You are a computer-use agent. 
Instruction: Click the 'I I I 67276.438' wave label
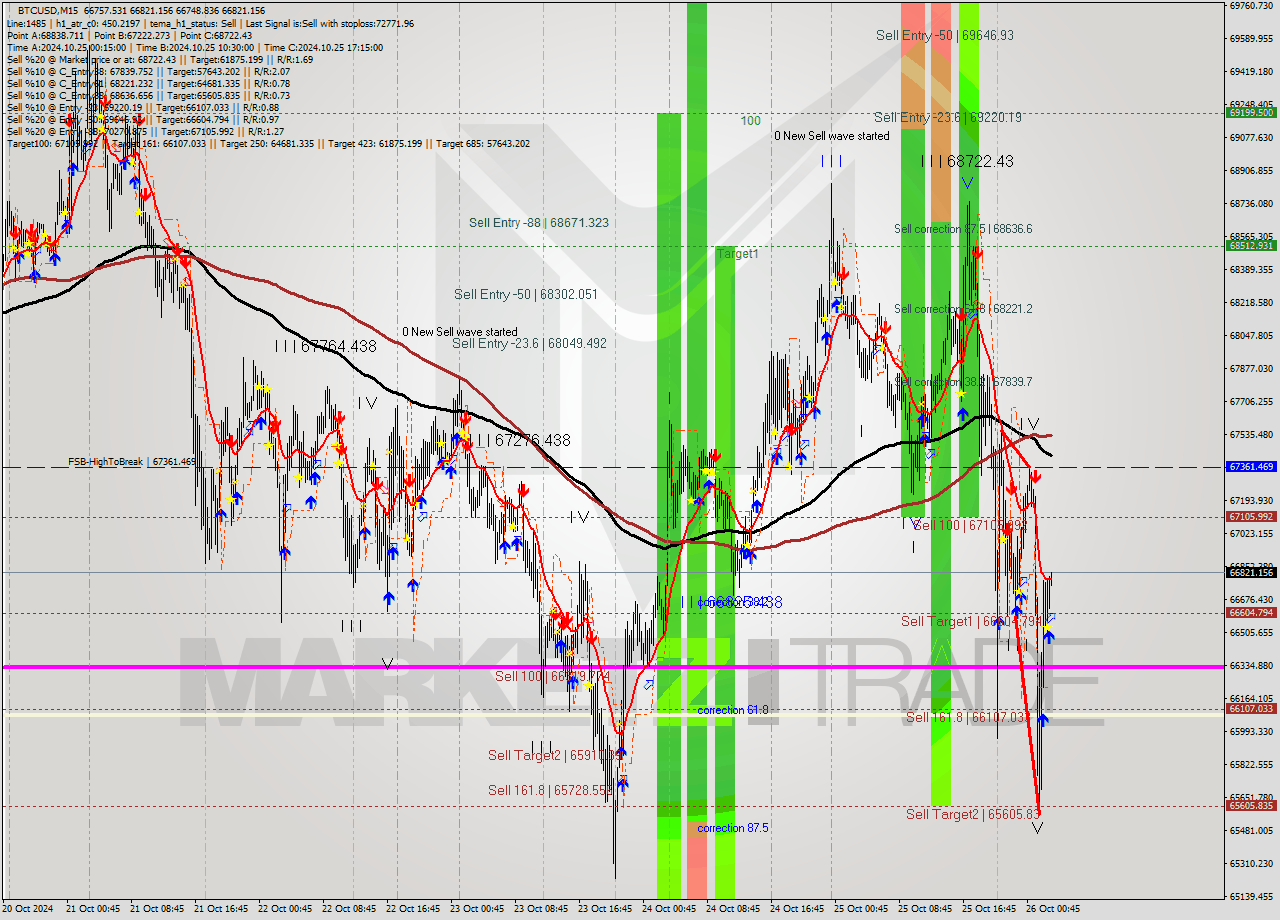pos(523,440)
